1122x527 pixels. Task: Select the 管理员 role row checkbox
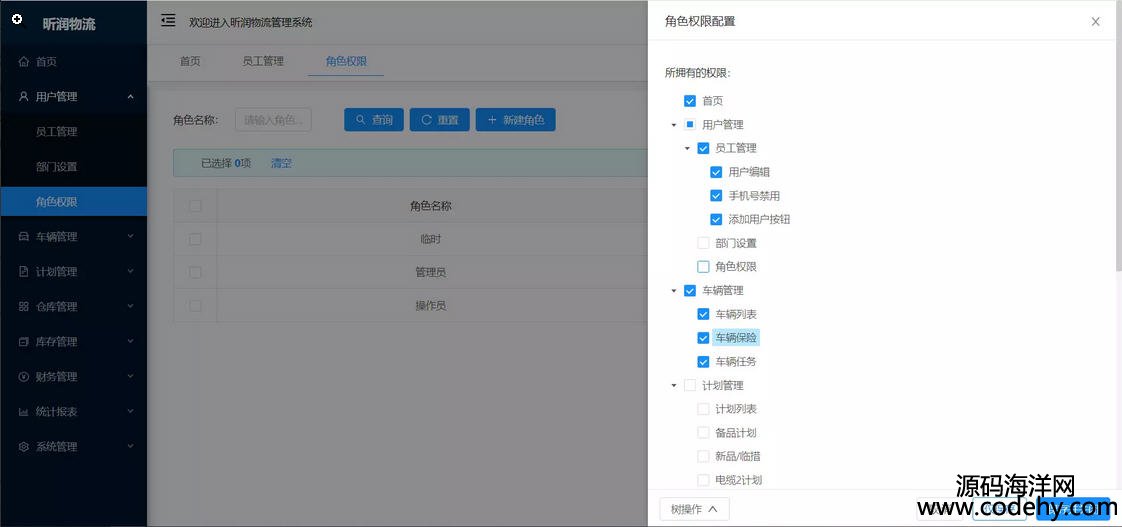coord(195,272)
